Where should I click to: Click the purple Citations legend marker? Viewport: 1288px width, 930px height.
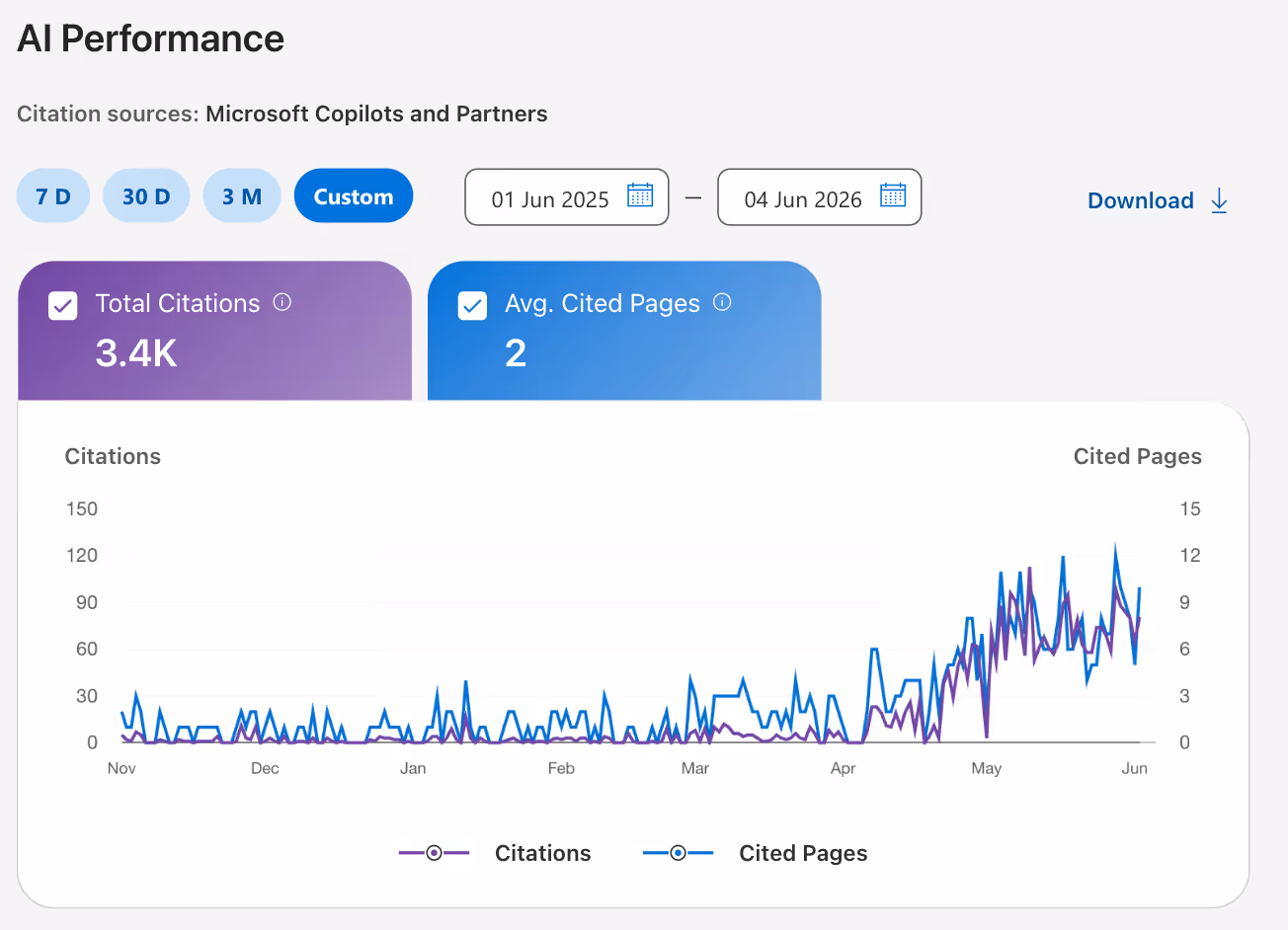434,853
